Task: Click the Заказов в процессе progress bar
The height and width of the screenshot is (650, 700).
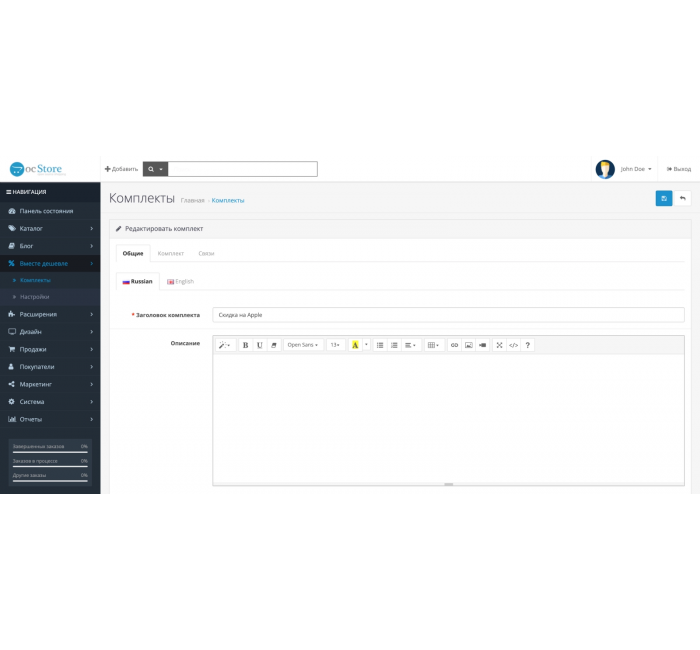Action: click(x=50, y=467)
